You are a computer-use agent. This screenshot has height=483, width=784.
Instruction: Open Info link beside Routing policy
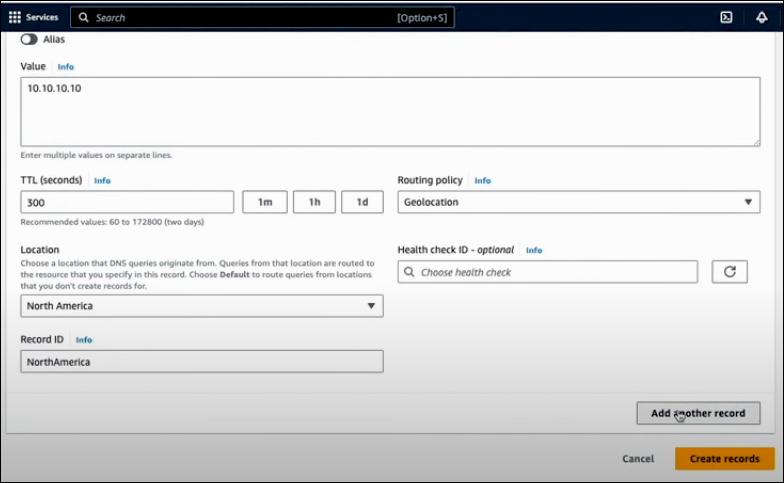coord(482,181)
